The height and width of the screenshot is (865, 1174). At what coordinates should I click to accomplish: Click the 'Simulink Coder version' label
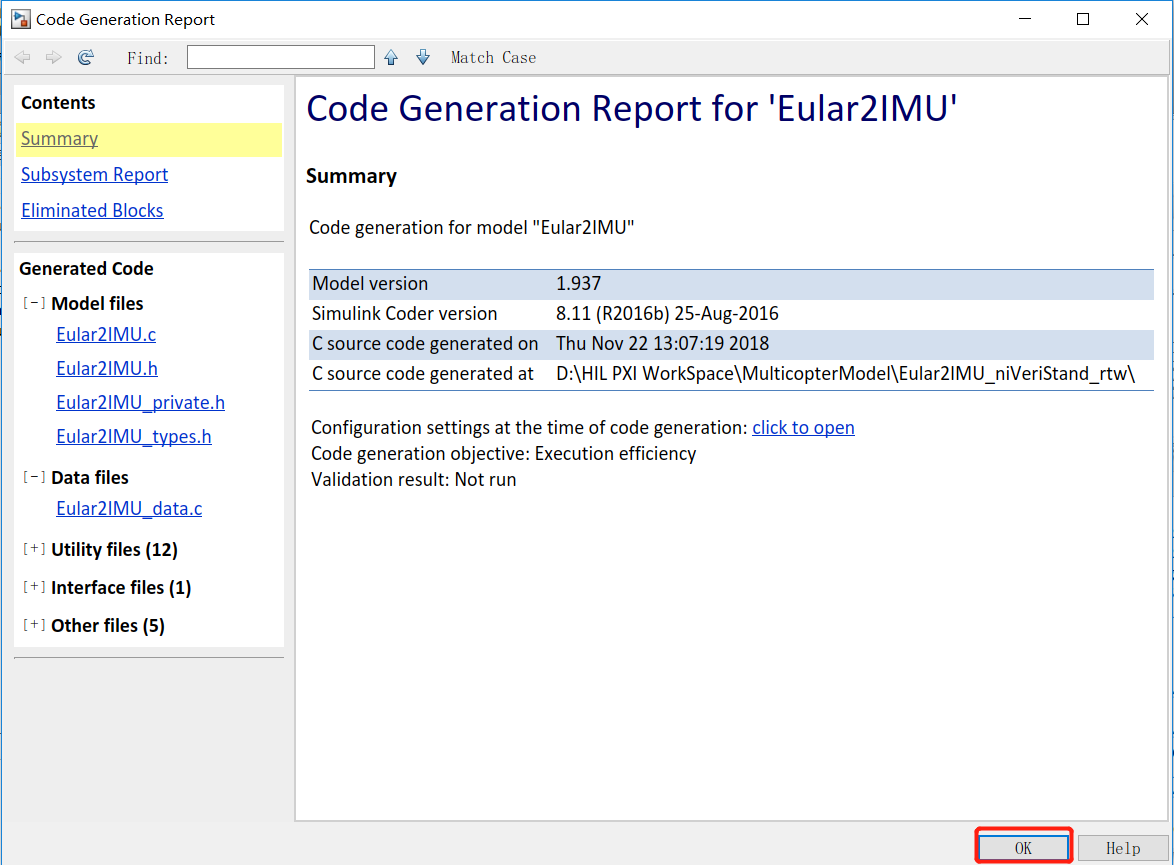coord(404,314)
